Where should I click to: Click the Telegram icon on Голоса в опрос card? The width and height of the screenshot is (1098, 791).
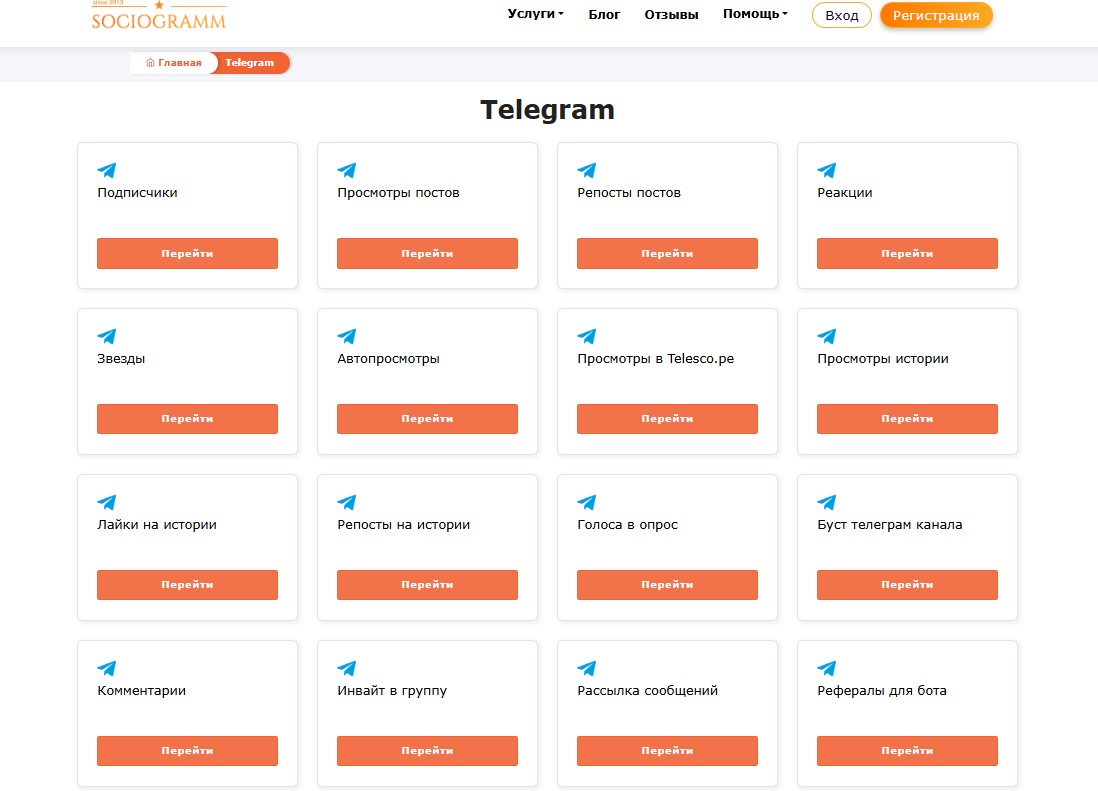pos(587,502)
